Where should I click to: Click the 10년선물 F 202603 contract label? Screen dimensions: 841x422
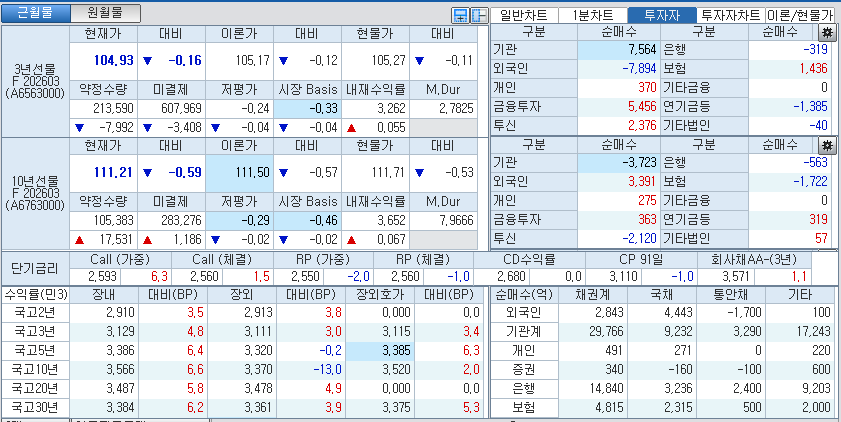pos(35,193)
